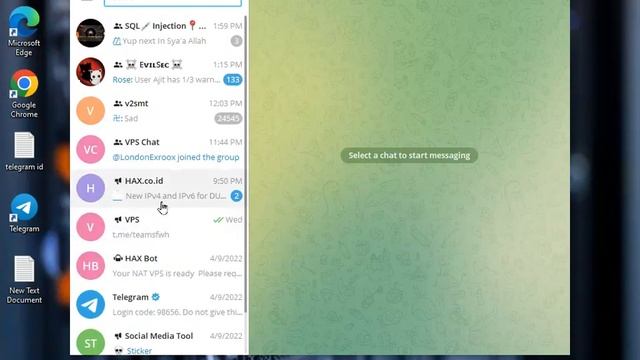Click 'Rose: User Ajit has 1/3 warn' preview
This screenshot has height=360, width=640.
(x=166, y=80)
